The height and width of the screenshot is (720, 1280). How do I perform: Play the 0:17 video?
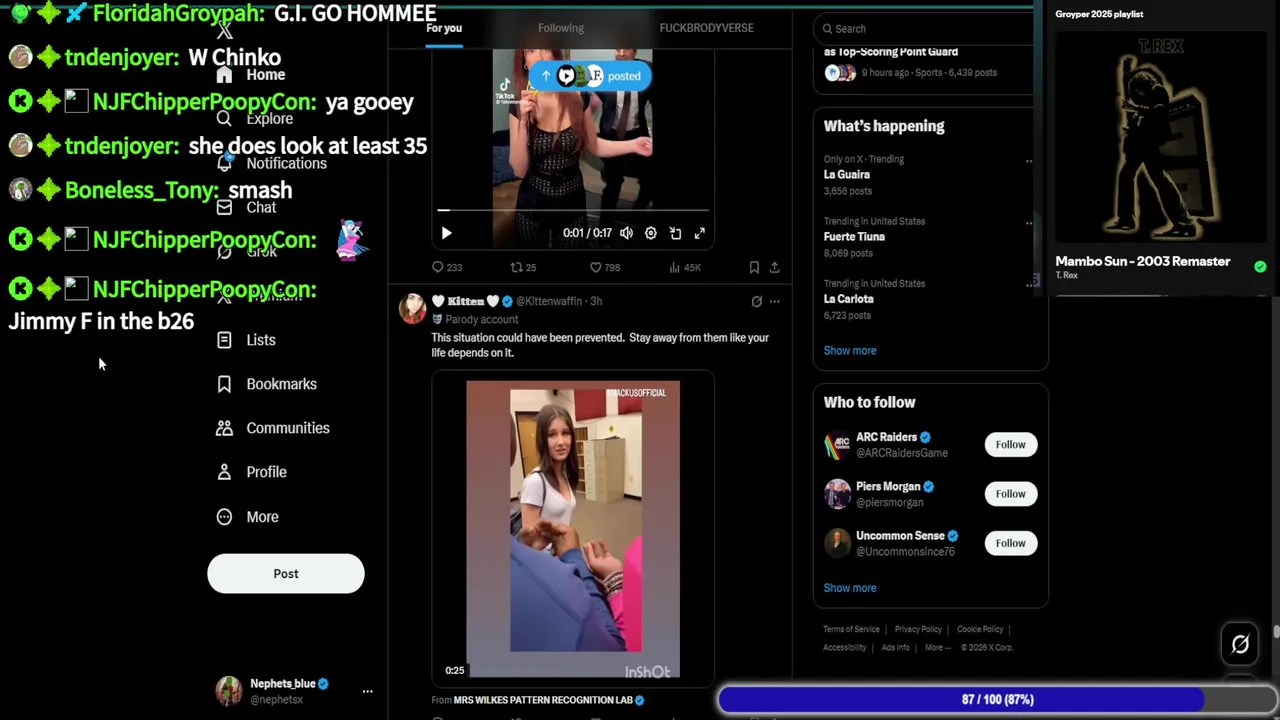pyautogui.click(x=446, y=233)
